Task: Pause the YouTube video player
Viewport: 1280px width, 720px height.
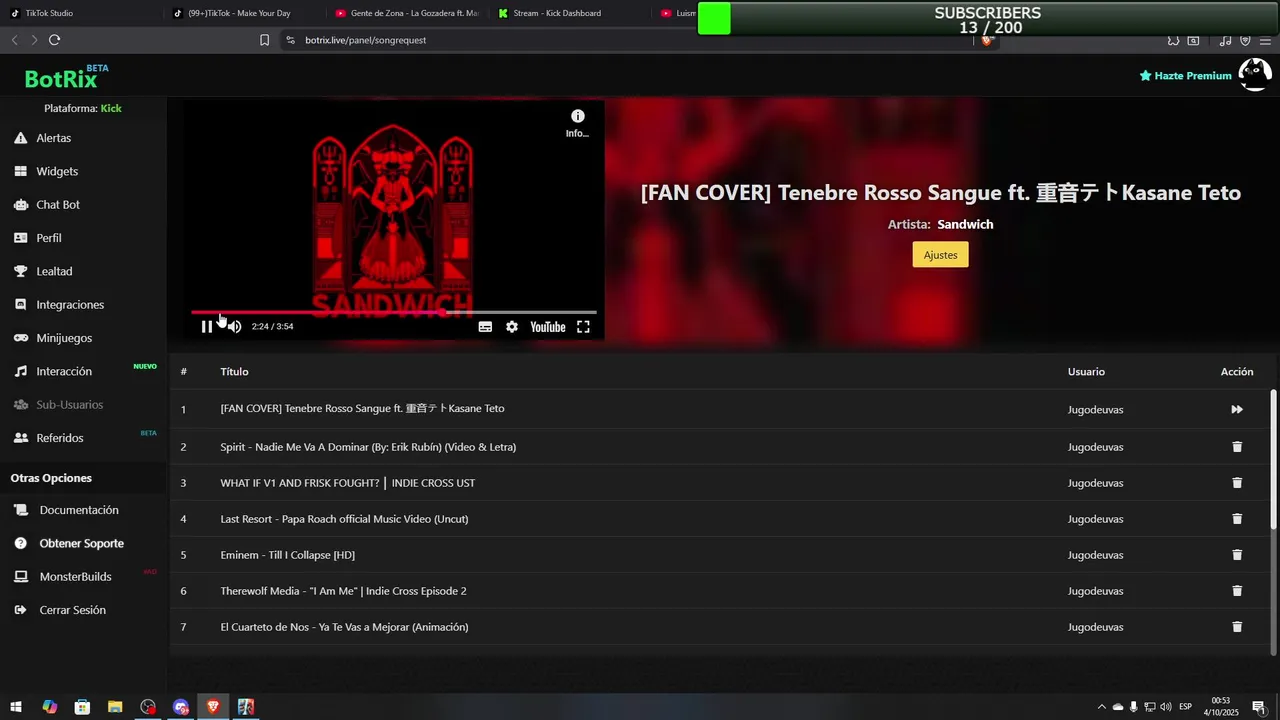Action: click(207, 327)
